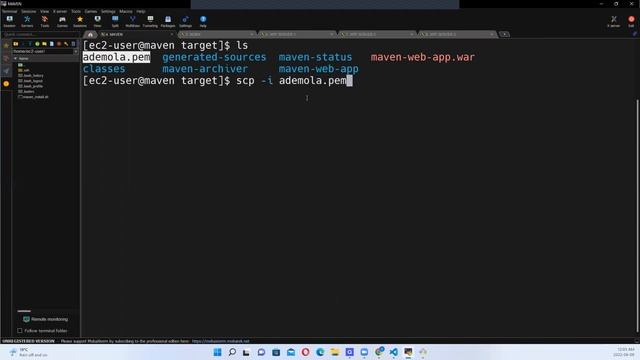Click the terminal vertical scrollbar

(637, 216)
